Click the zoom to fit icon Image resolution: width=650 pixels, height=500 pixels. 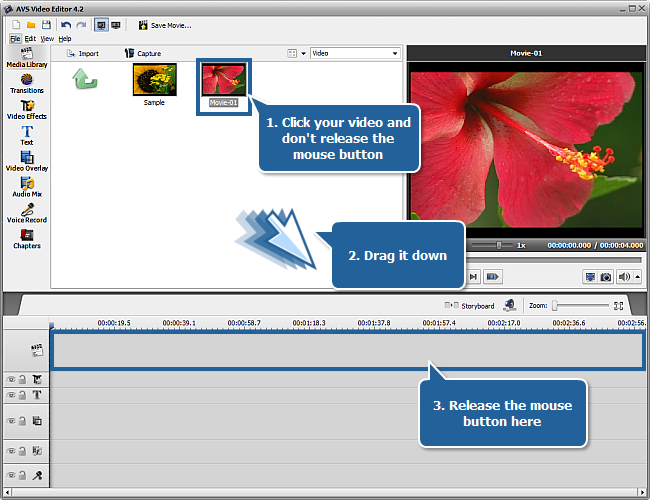pos(618,306)
